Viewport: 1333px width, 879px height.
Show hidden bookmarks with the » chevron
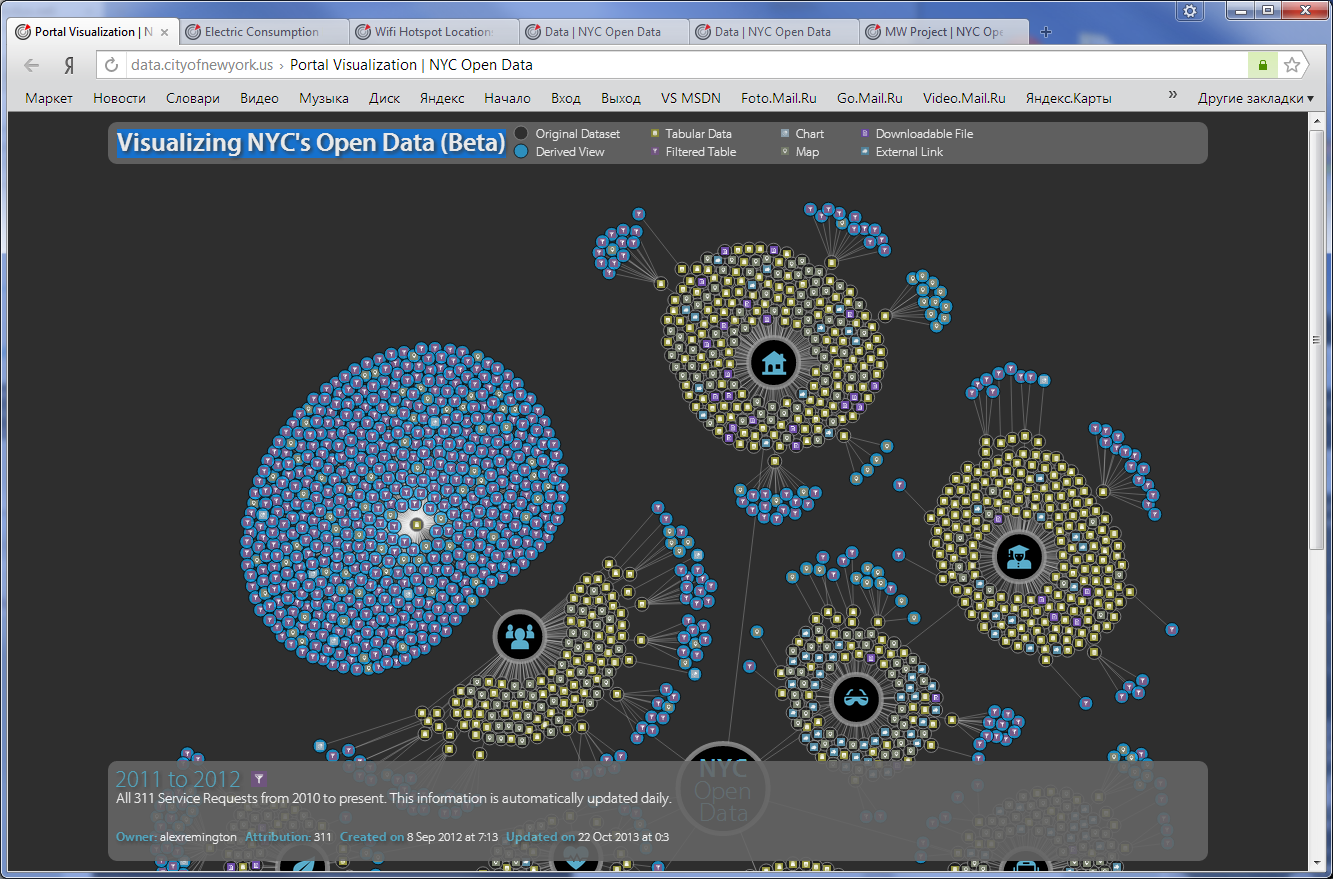[x=1173, y=96]
